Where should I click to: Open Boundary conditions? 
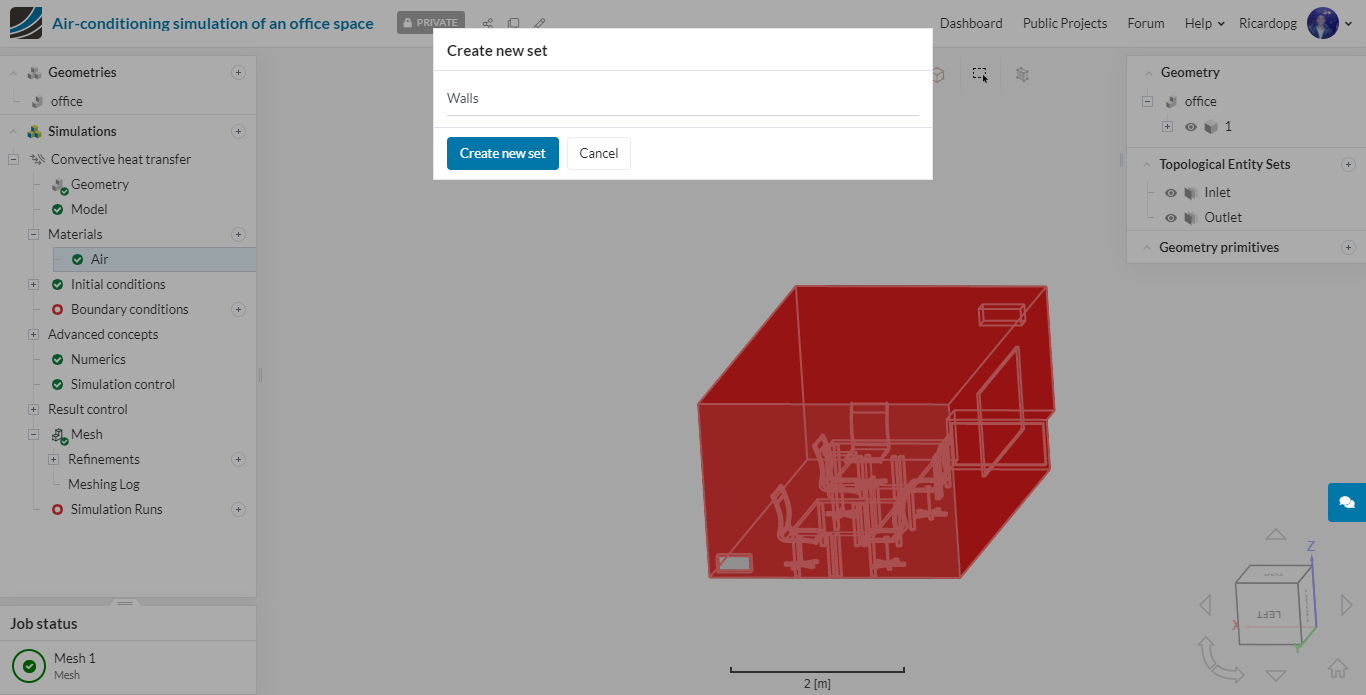pyautogui.click(x=129, y=309)
